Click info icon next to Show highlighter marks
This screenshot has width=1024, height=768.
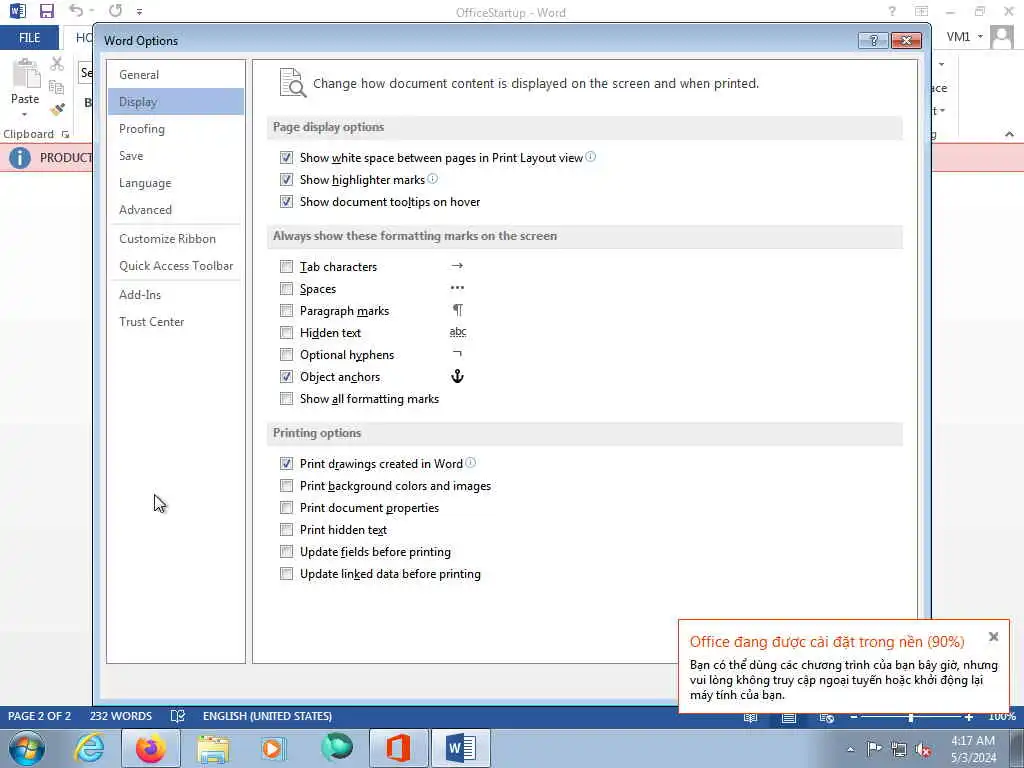(x=432, y=178)
